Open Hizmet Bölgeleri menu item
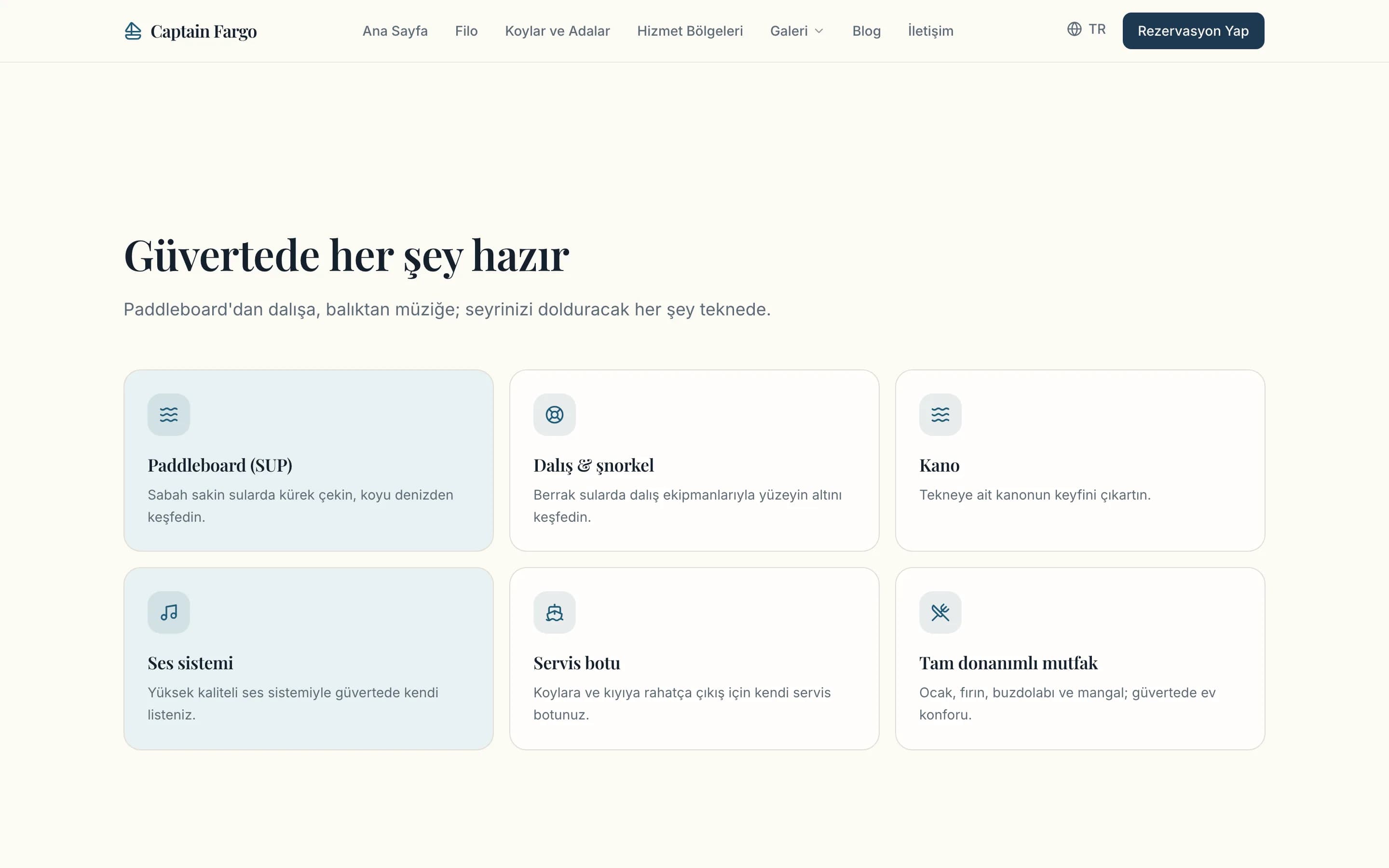 tap(690, 31)
